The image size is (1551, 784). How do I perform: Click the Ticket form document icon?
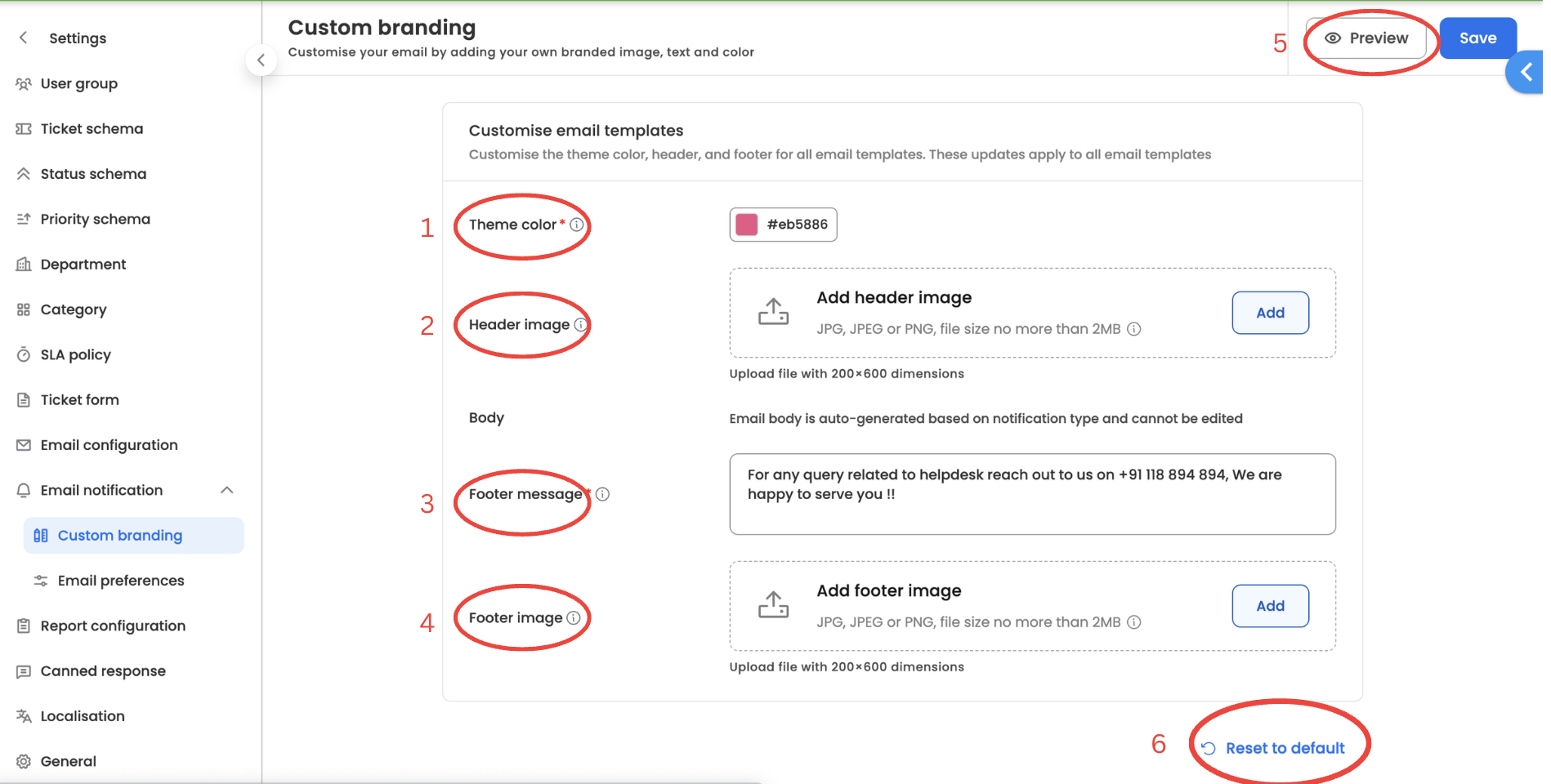24,399
